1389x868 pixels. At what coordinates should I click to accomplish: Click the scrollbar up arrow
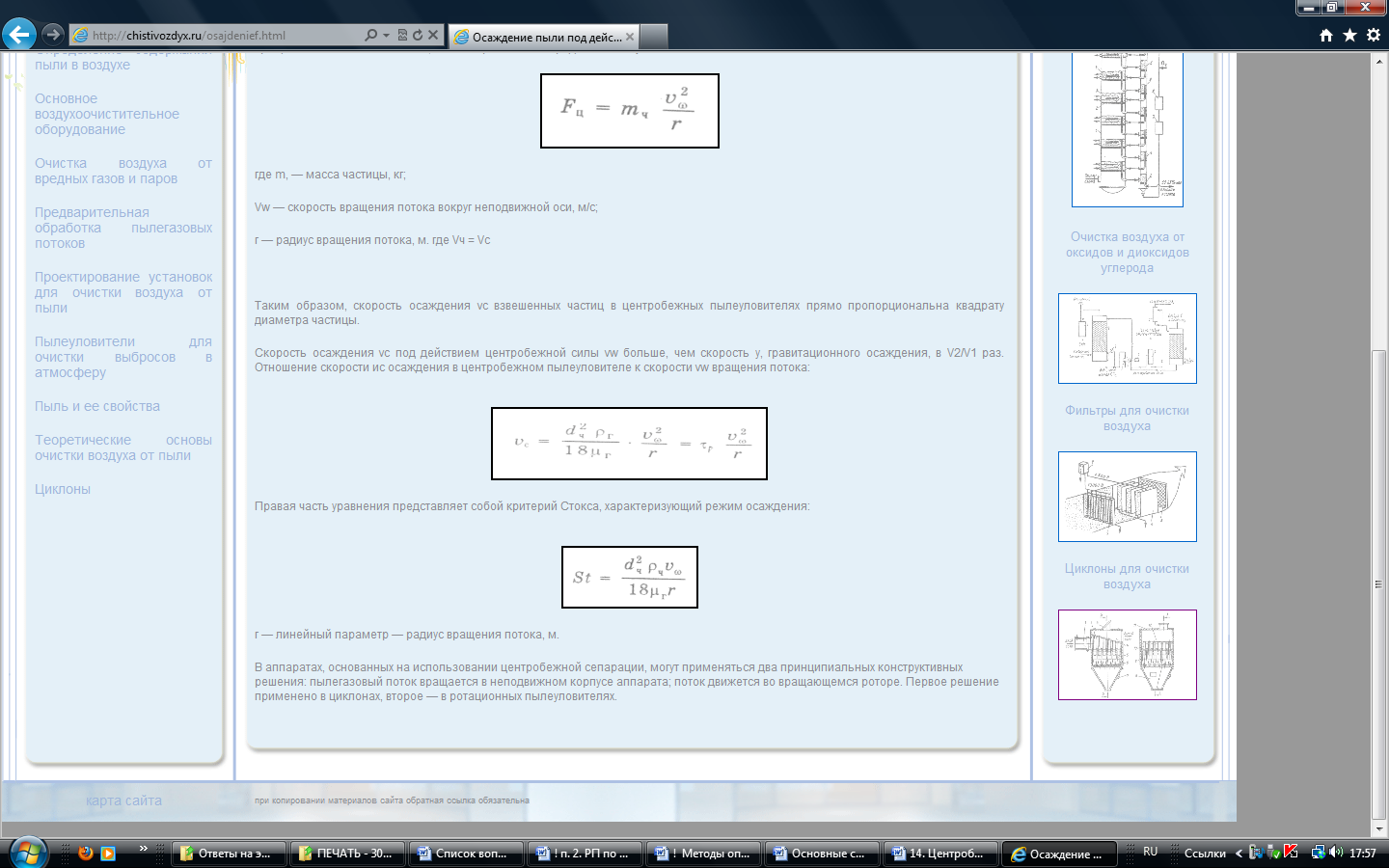(1379, 61)
